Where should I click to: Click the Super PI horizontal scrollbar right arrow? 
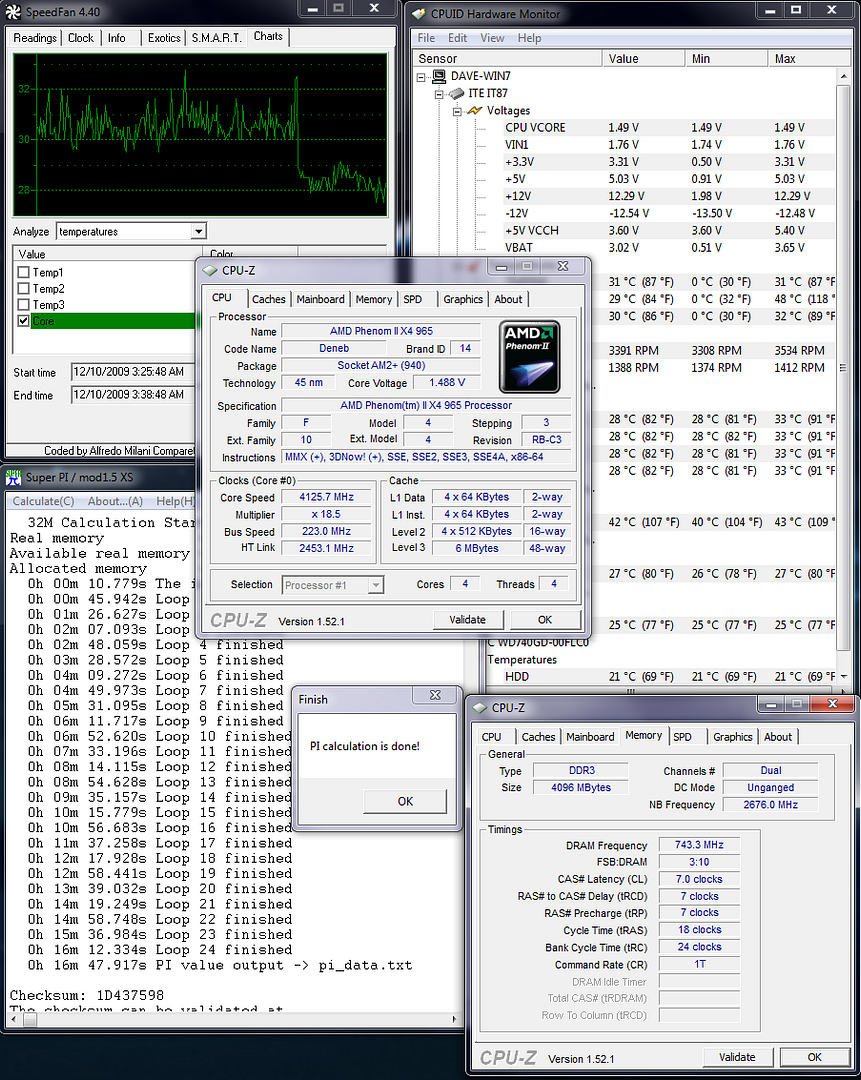[454, 1019]
